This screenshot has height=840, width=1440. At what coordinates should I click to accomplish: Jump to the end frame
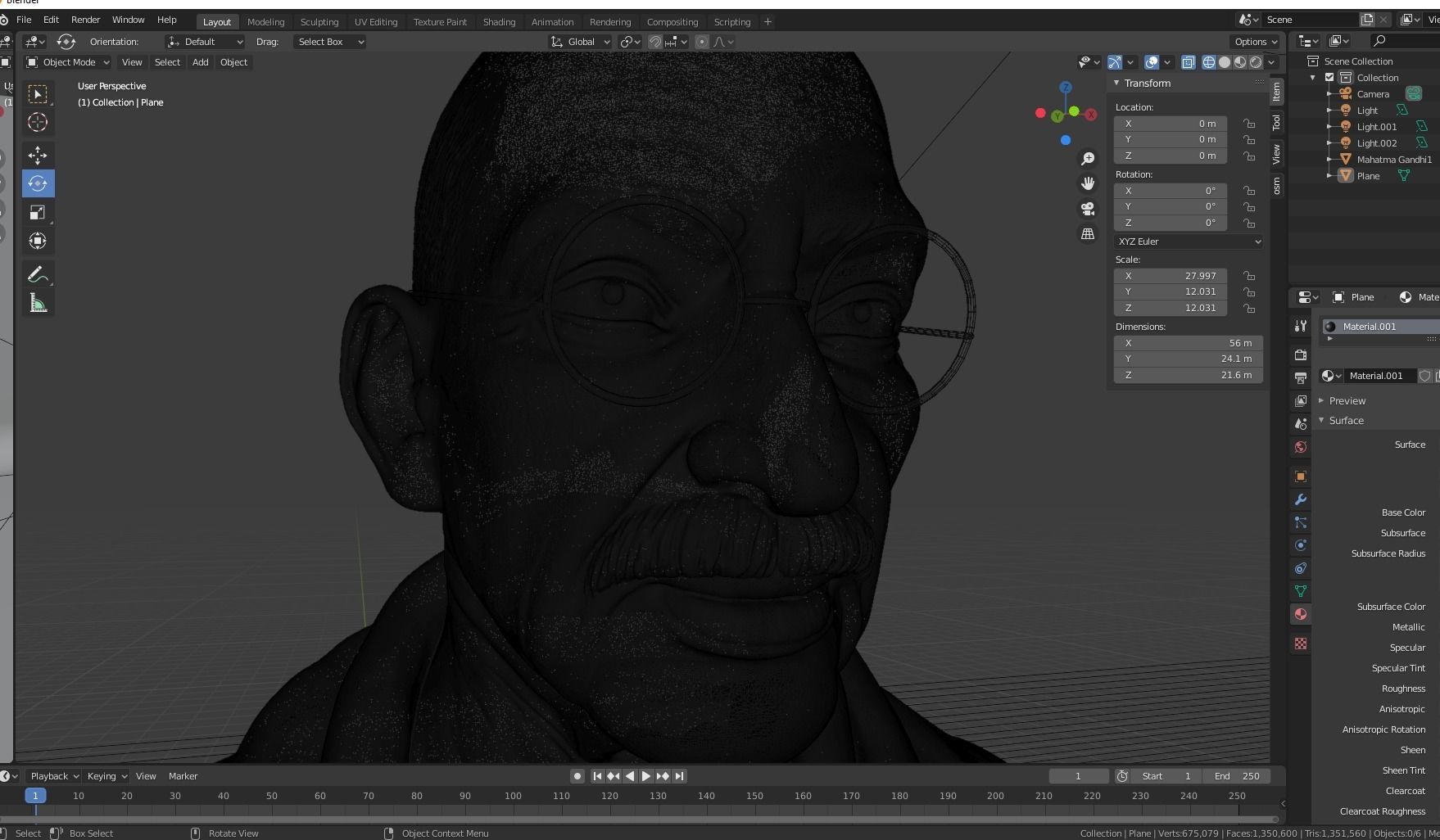click(679, 776)
